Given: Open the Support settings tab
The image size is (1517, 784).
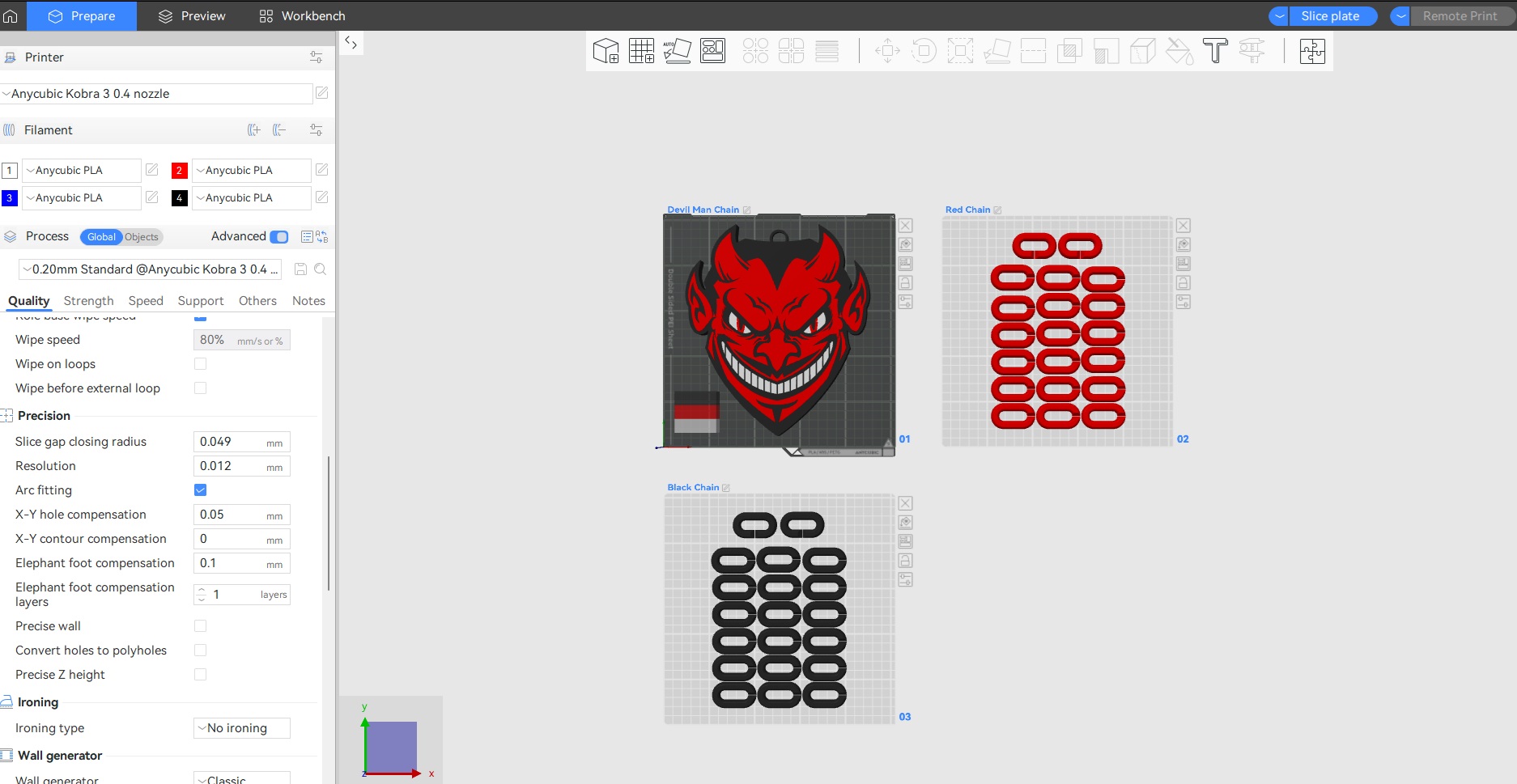Looking at the screenshot, I should pos(201,301).
